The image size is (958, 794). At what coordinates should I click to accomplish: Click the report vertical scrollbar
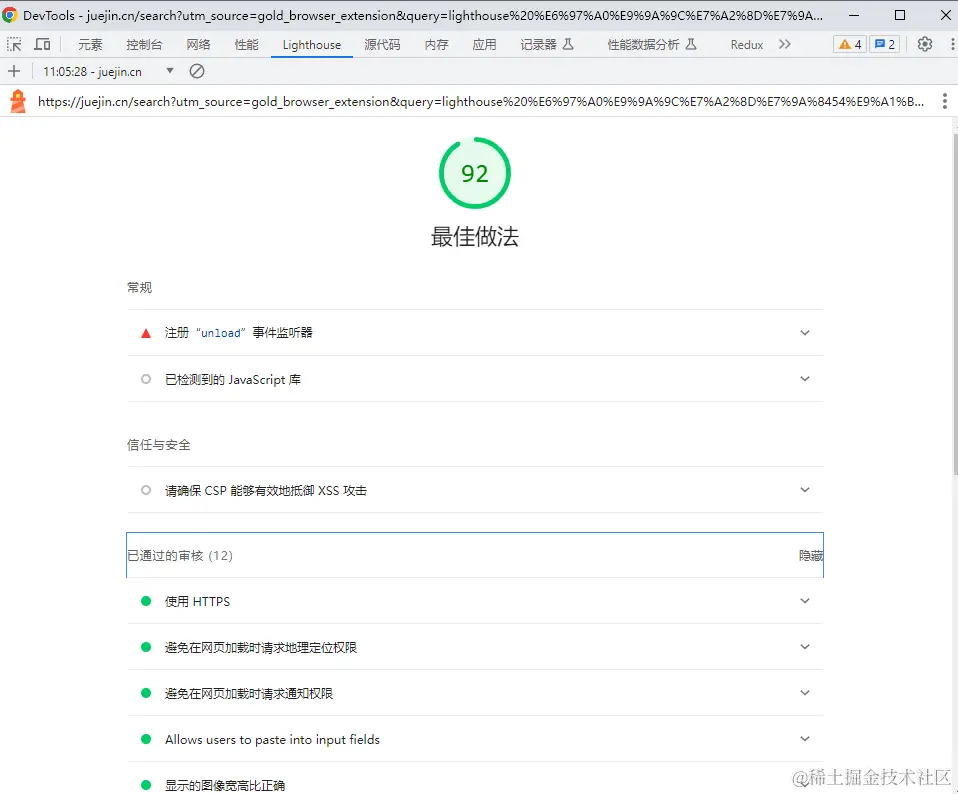pyautogui.click(x=954, y=303)
